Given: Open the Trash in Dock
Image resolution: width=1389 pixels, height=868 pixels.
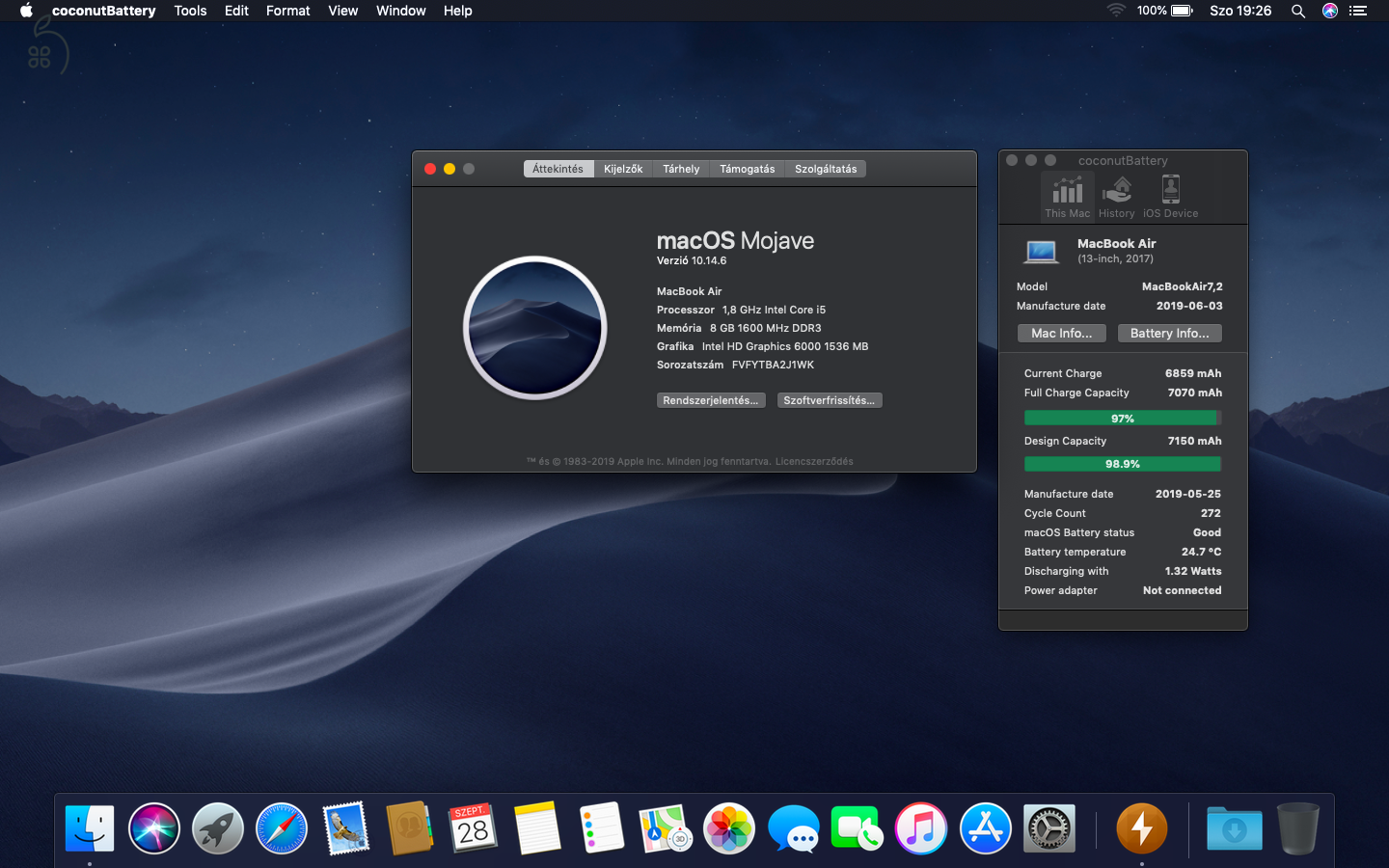Looking at the screenshot, I should coord(1298,828).
